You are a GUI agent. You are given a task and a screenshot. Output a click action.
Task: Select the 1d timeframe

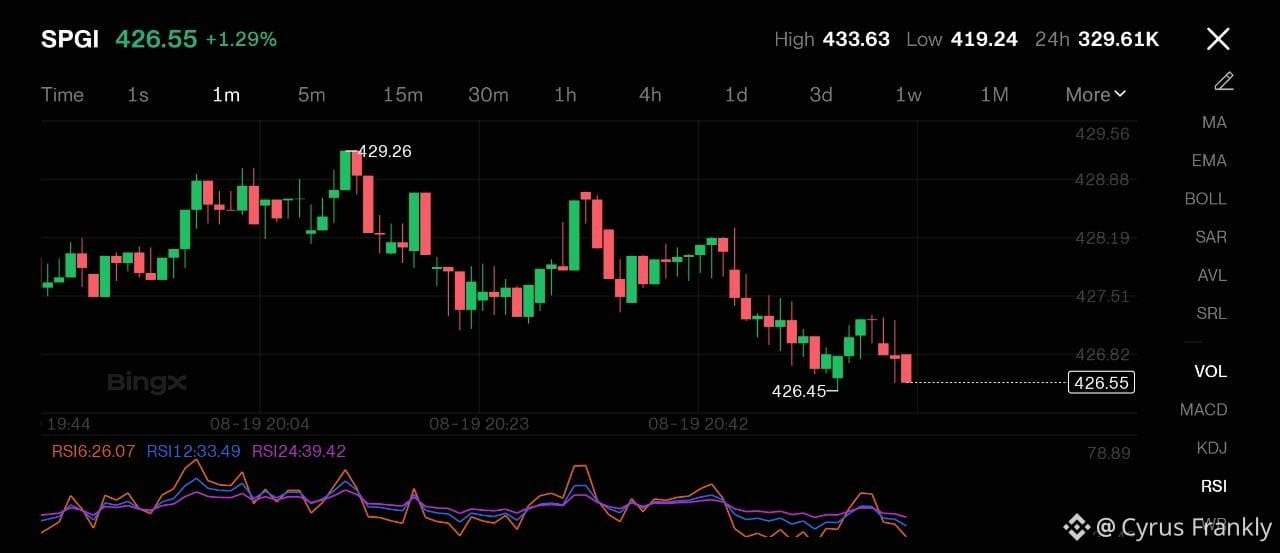[736, 94]
